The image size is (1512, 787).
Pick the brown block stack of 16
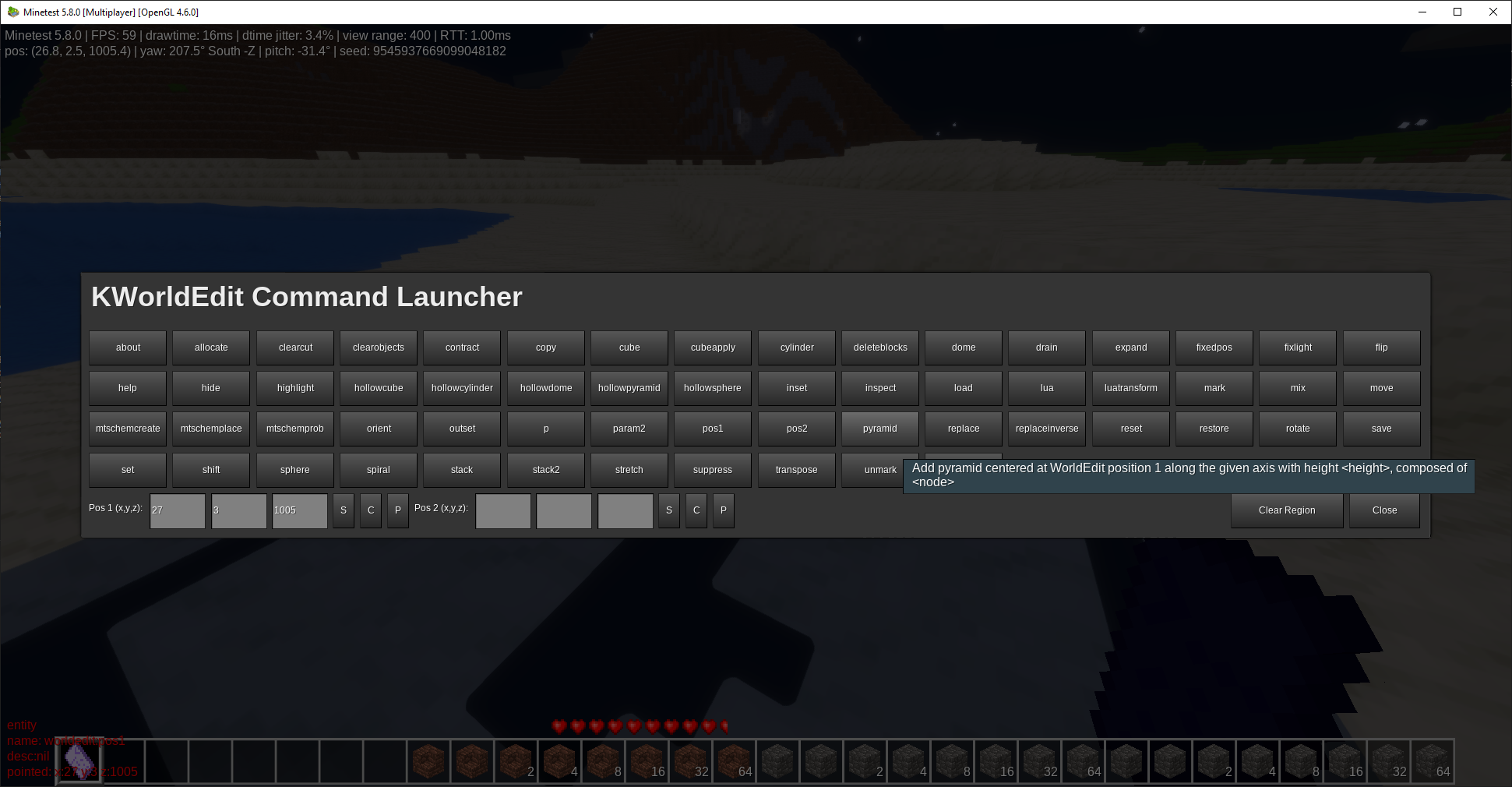[647, 761]
